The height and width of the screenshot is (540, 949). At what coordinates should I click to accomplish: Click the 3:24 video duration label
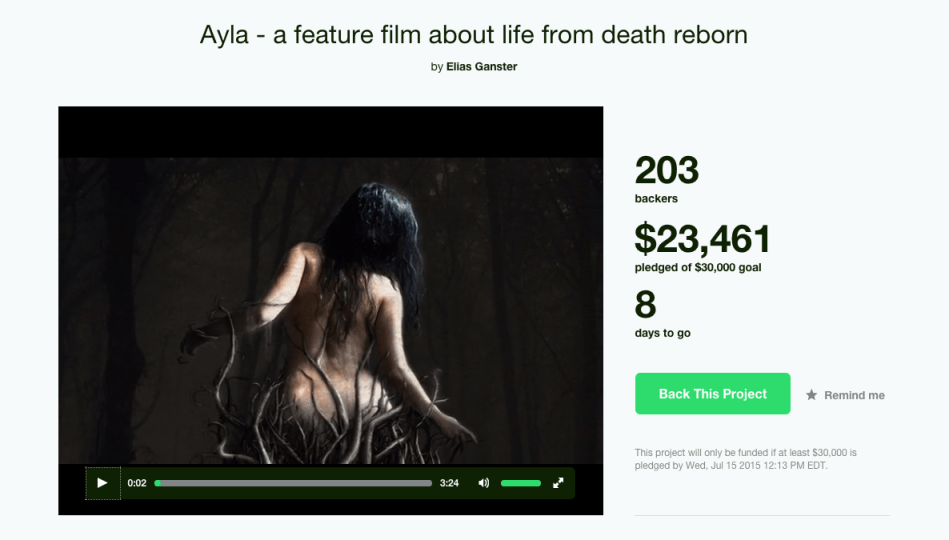(x=449, y=483)
